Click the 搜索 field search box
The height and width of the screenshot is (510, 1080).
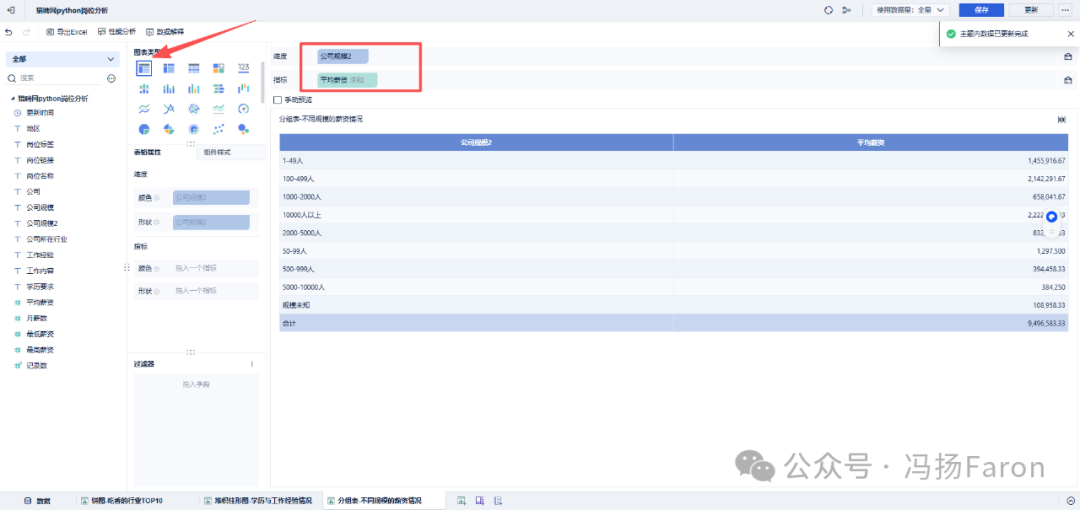point(55,79)
